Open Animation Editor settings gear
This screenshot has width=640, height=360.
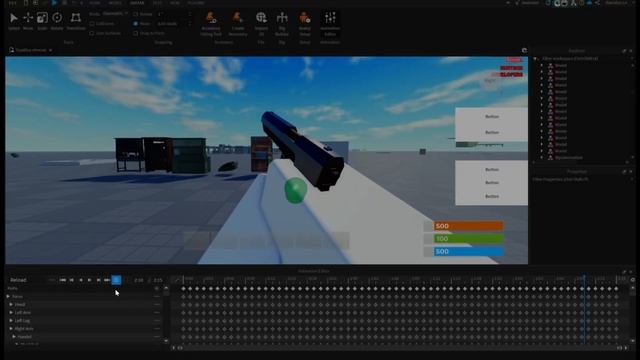pyautogui.click(x=633, y=280)
